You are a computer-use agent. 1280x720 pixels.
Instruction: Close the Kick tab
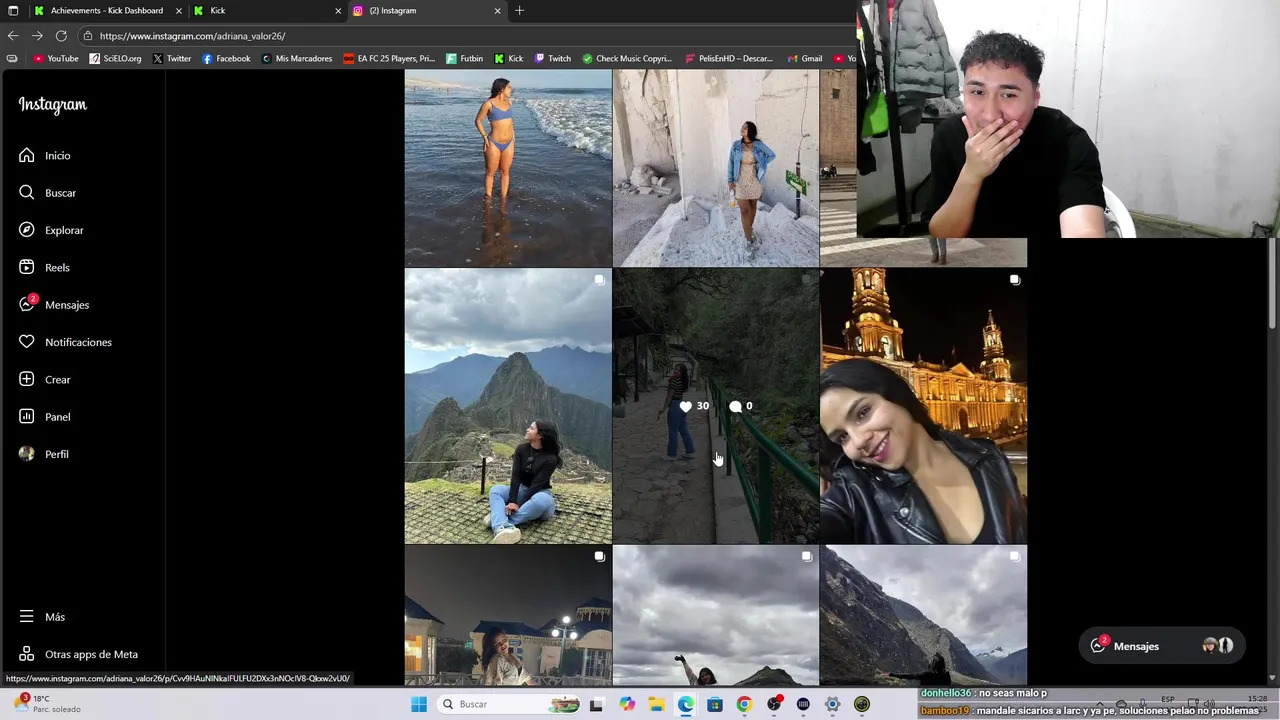[338, 11]
